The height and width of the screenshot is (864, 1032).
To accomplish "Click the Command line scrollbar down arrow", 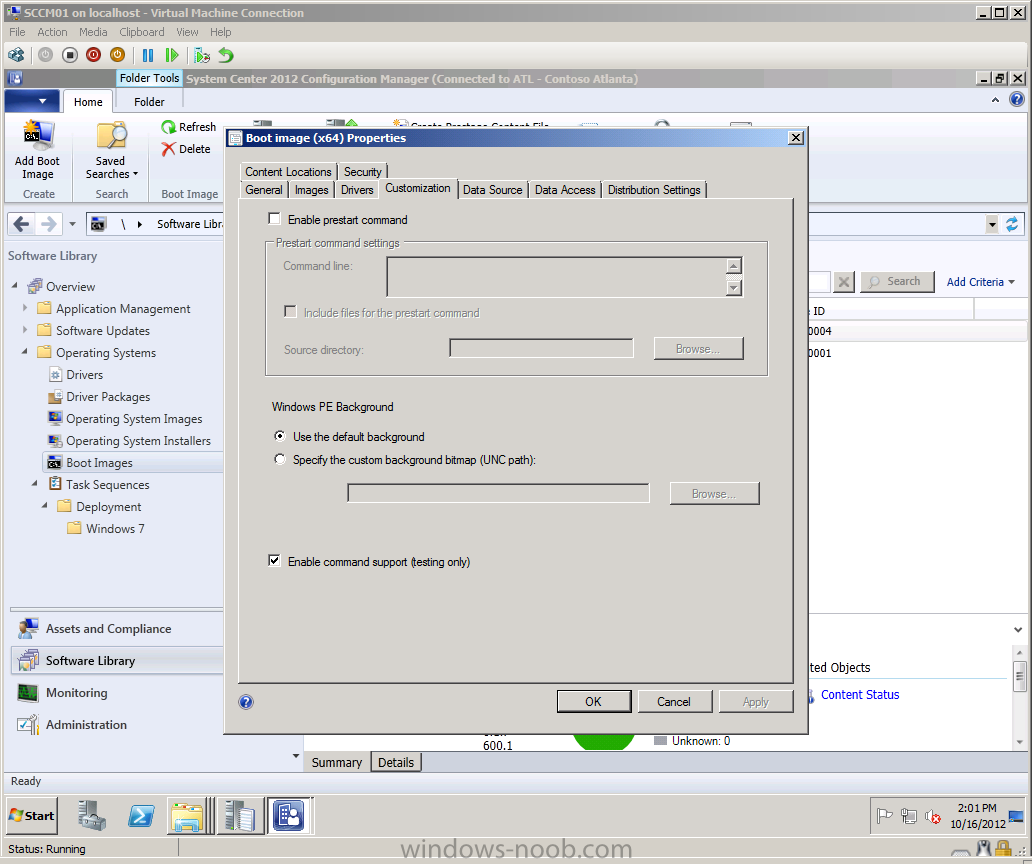I will [x=734, y=288].
